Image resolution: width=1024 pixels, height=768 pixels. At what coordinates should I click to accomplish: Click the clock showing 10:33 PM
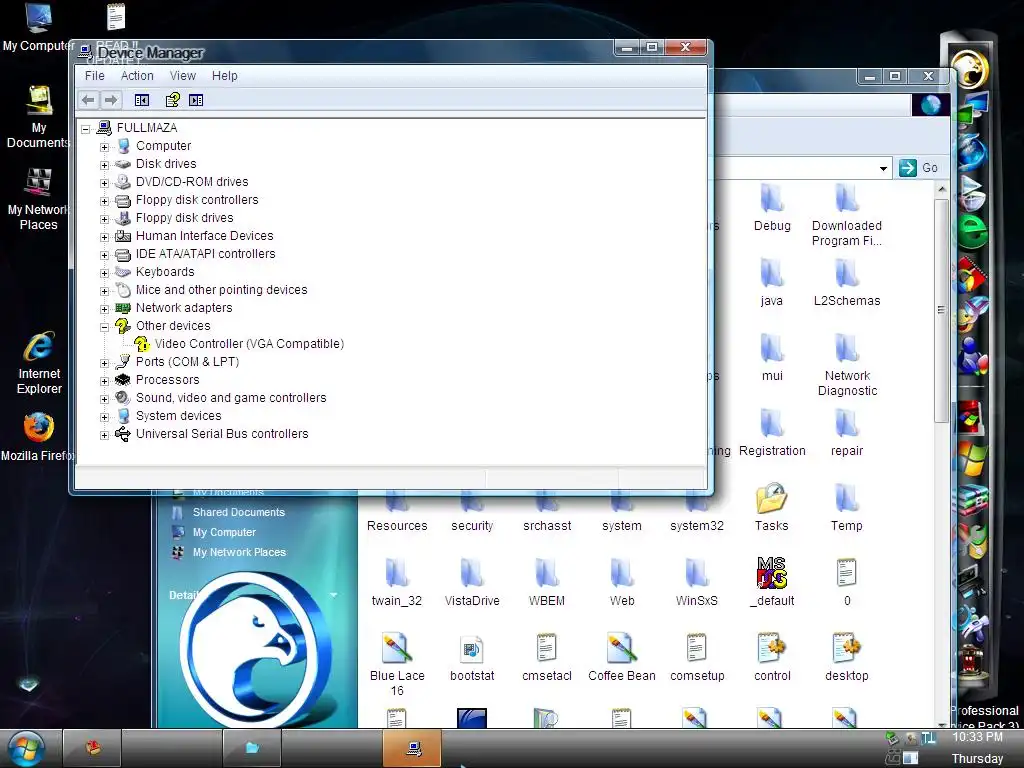point(977,737)
